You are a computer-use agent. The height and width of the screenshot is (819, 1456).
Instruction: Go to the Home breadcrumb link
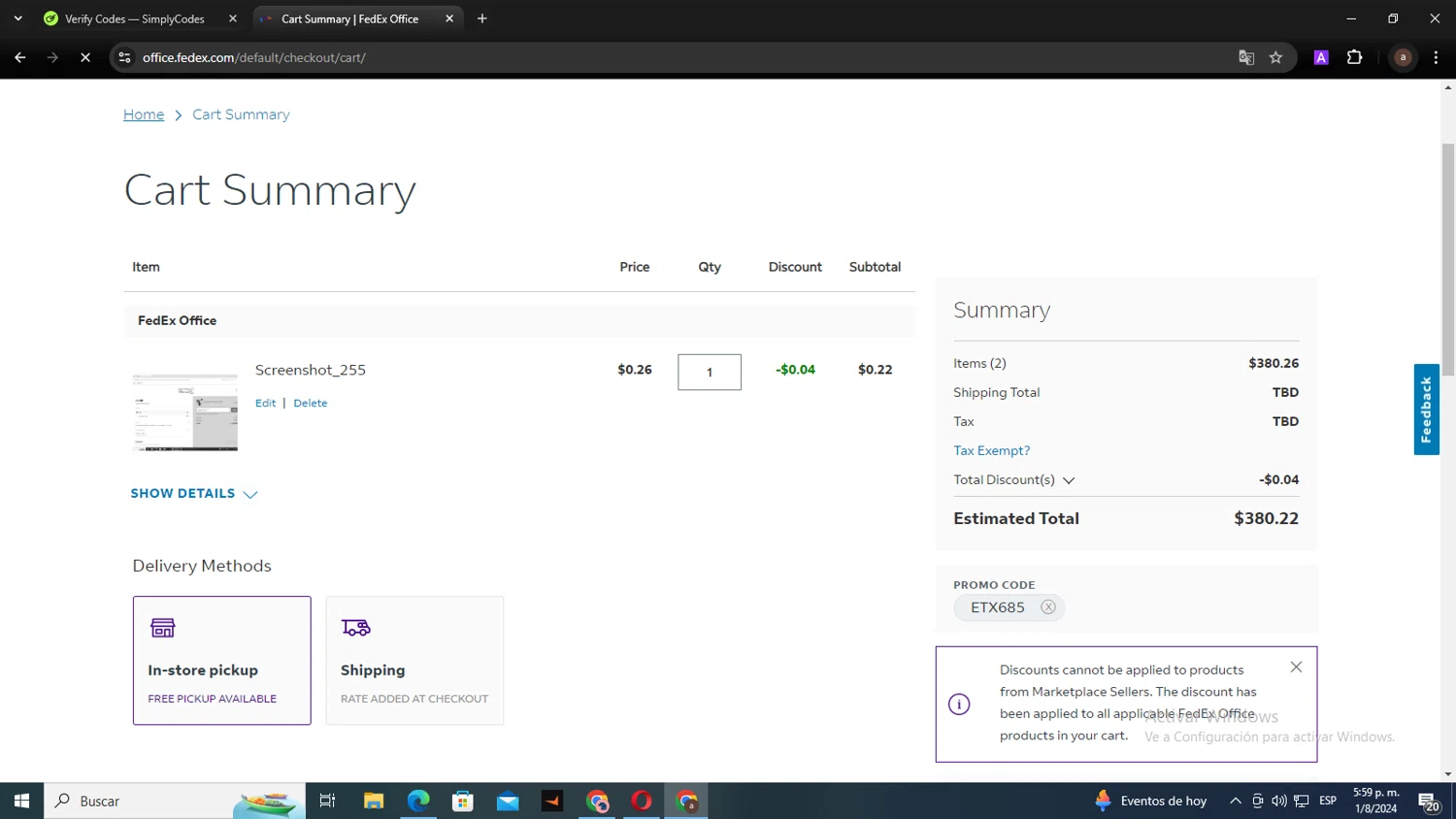click(144, 115)
